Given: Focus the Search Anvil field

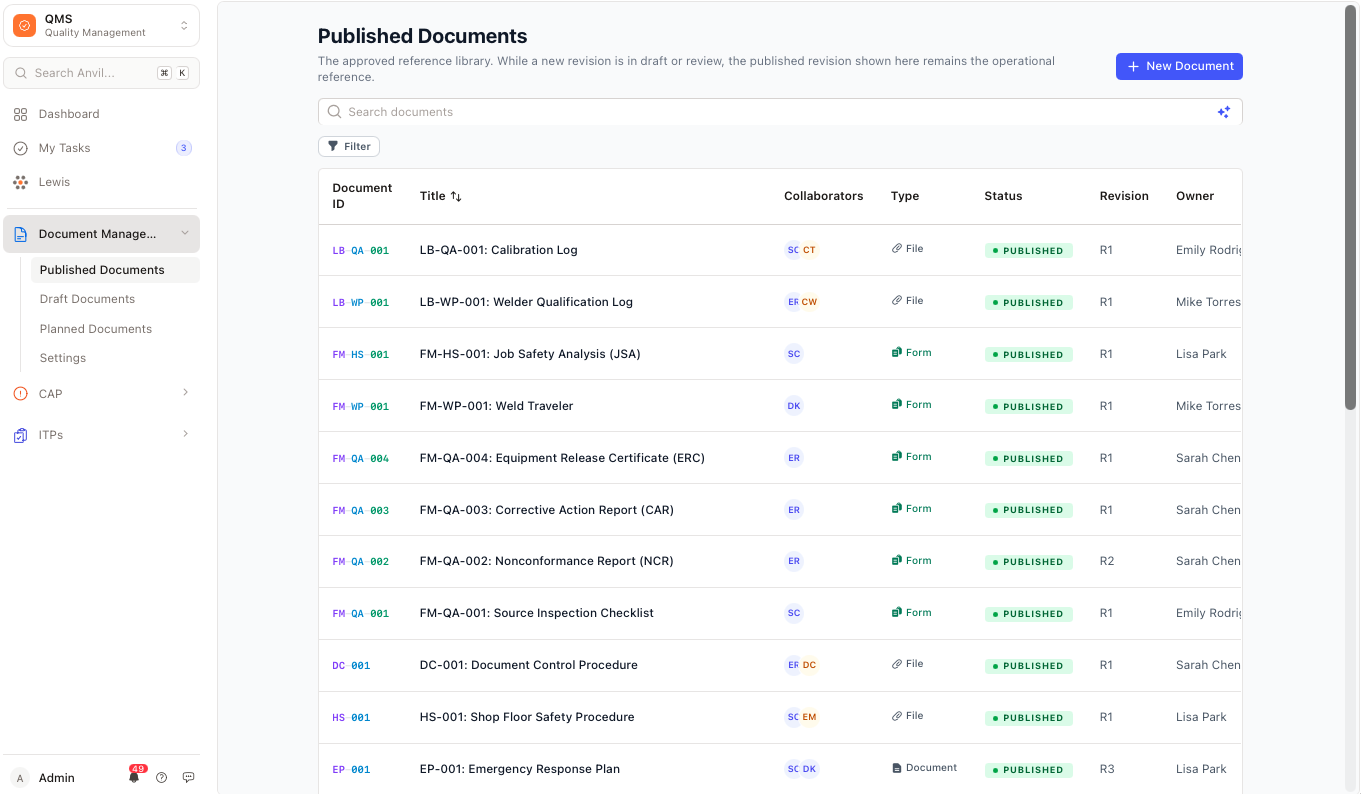Looking at the screenshot, I should click(x=101, y=73).
